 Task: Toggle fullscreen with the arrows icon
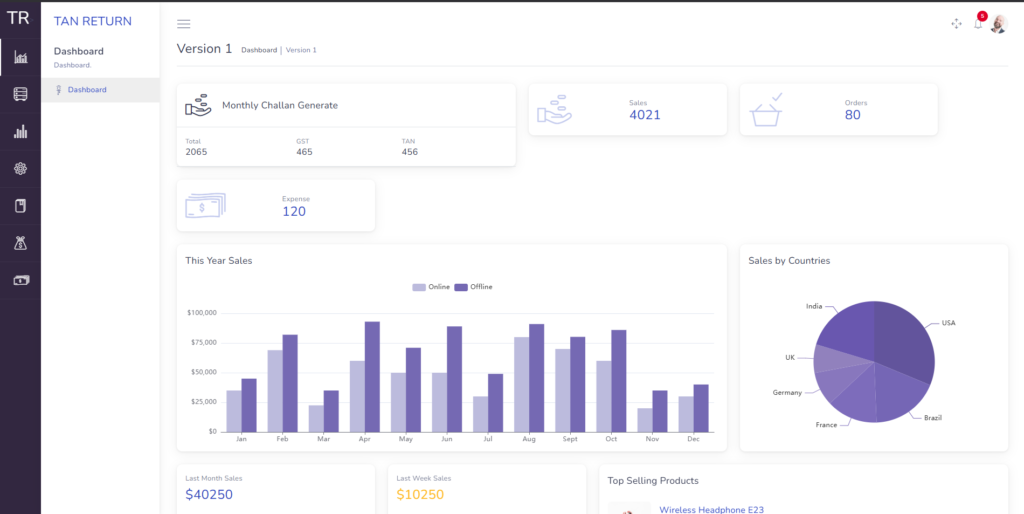956,24
